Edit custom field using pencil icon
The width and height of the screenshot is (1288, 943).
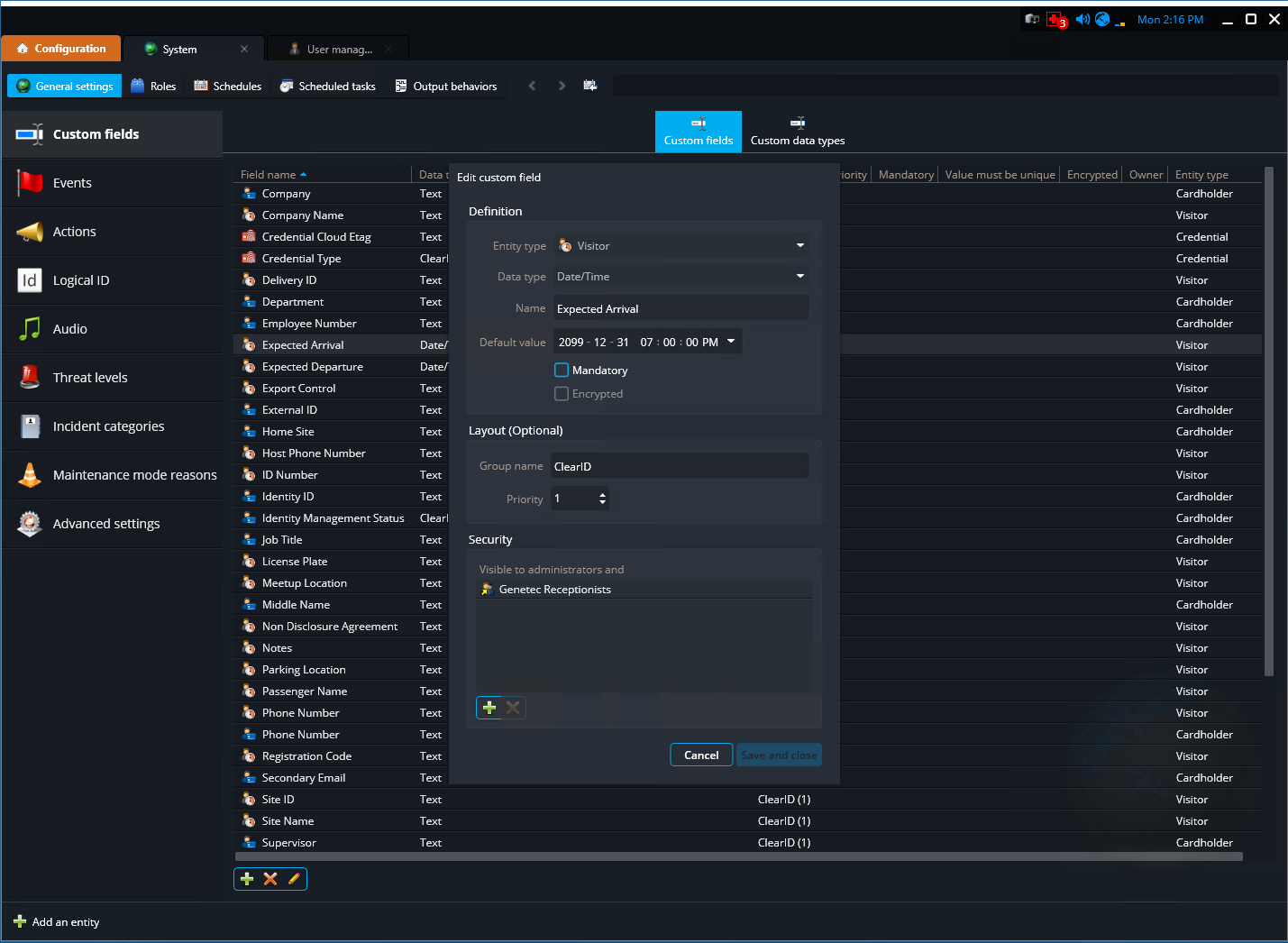(292, 878)
